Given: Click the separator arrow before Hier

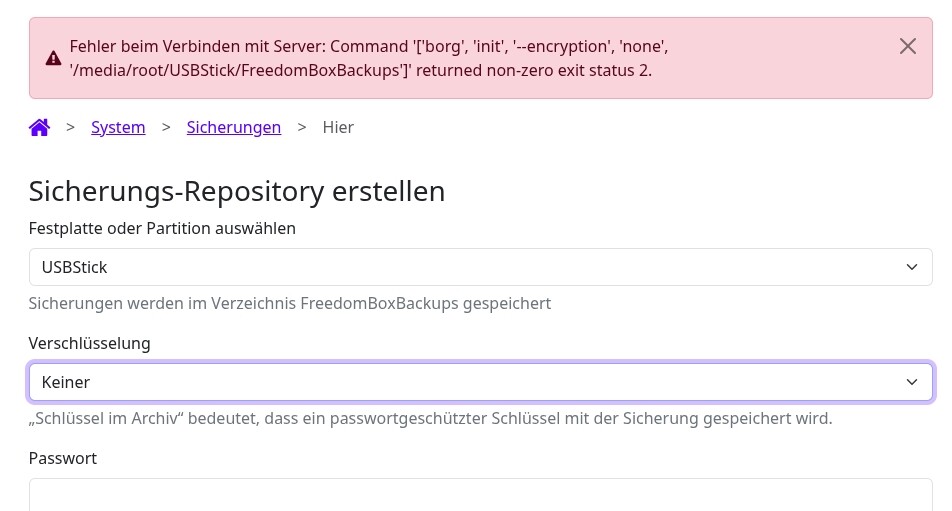Looking at the screenshot, I should pos(302,127).
